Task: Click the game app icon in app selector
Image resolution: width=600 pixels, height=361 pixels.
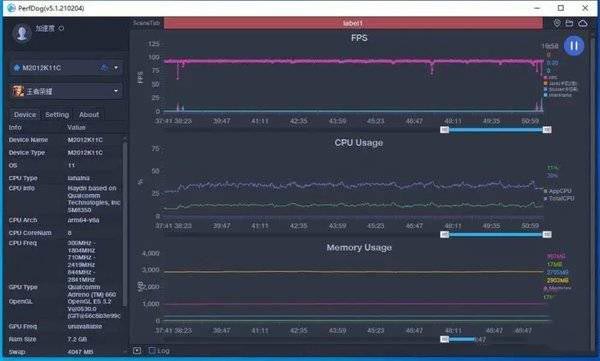Action: [18, 91]
